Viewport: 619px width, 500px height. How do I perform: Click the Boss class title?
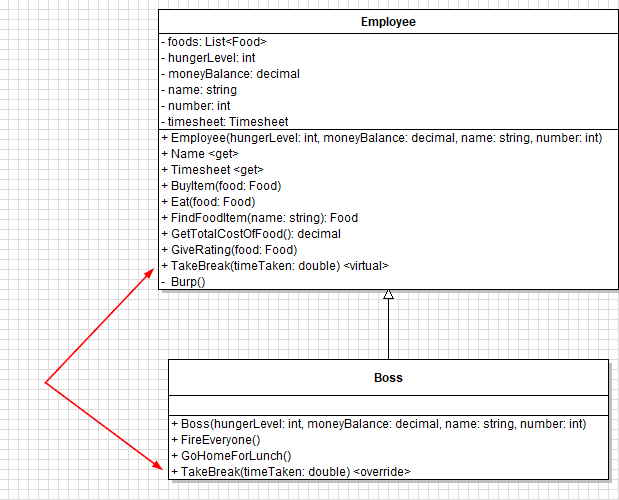click(x=388, y=378)
